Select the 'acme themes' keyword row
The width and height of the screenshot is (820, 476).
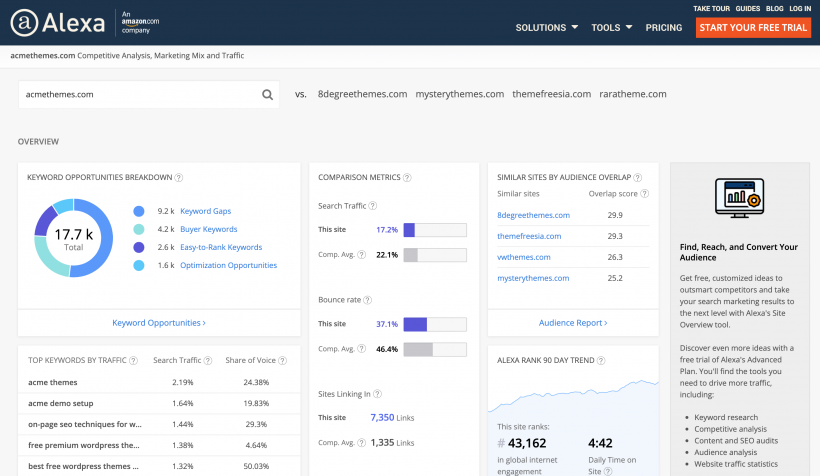tap(159, 382)
